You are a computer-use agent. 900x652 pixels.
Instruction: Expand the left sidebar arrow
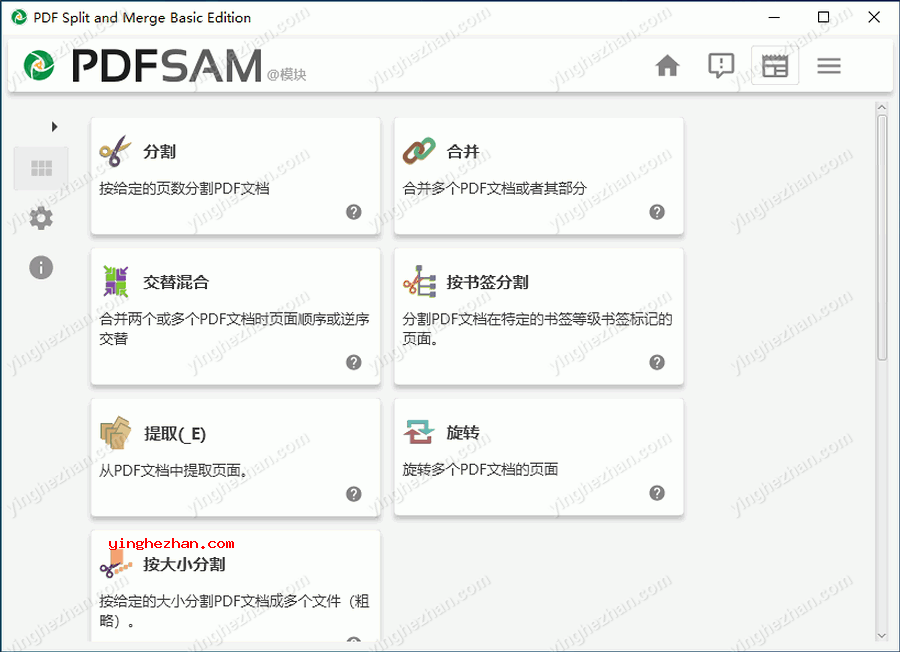click(x=55, y=126)
